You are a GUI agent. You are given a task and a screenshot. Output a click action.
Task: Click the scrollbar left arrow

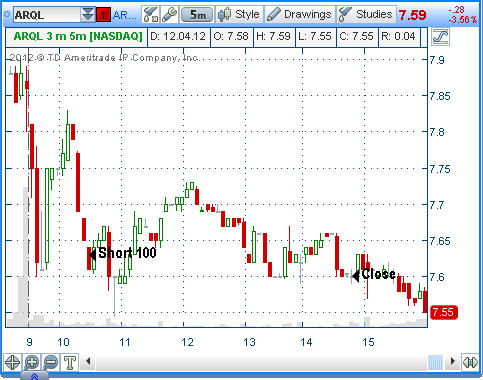point(88,361)
